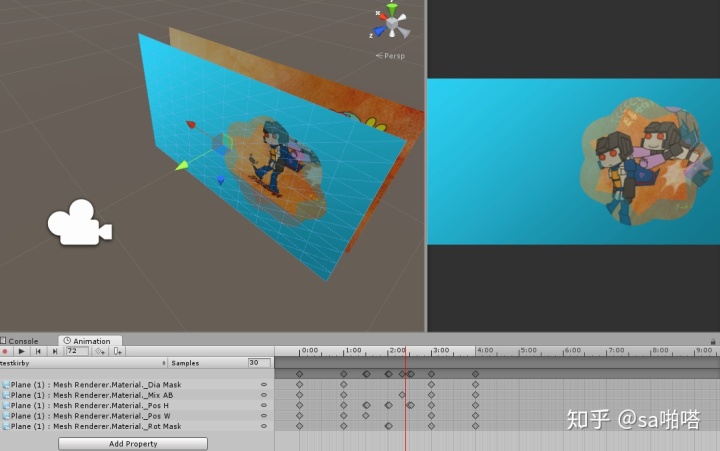Click the material icon beside _Dia Mask
720x451 pixels.
(6, 384)
